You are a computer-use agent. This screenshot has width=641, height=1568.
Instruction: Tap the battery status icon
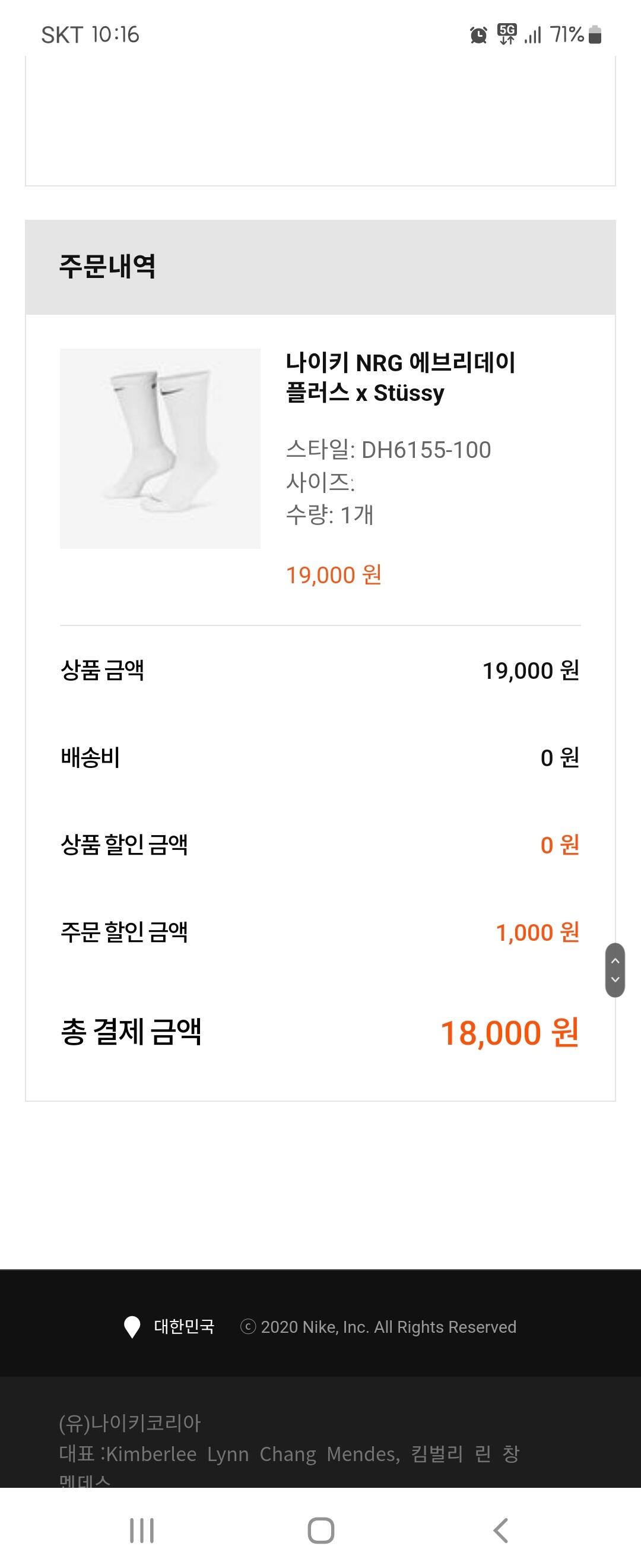pyautogui.click(x=595, y=34)
